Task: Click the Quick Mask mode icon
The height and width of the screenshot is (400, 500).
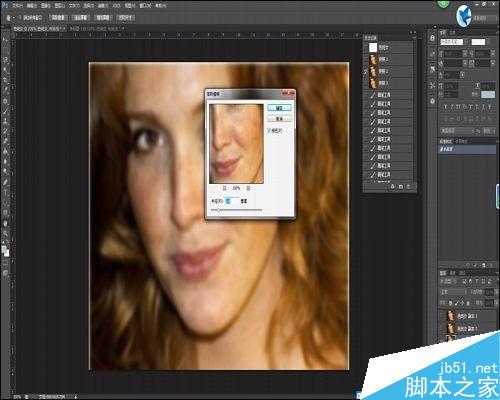Action: pyautogui.click(x=5, y=263)
